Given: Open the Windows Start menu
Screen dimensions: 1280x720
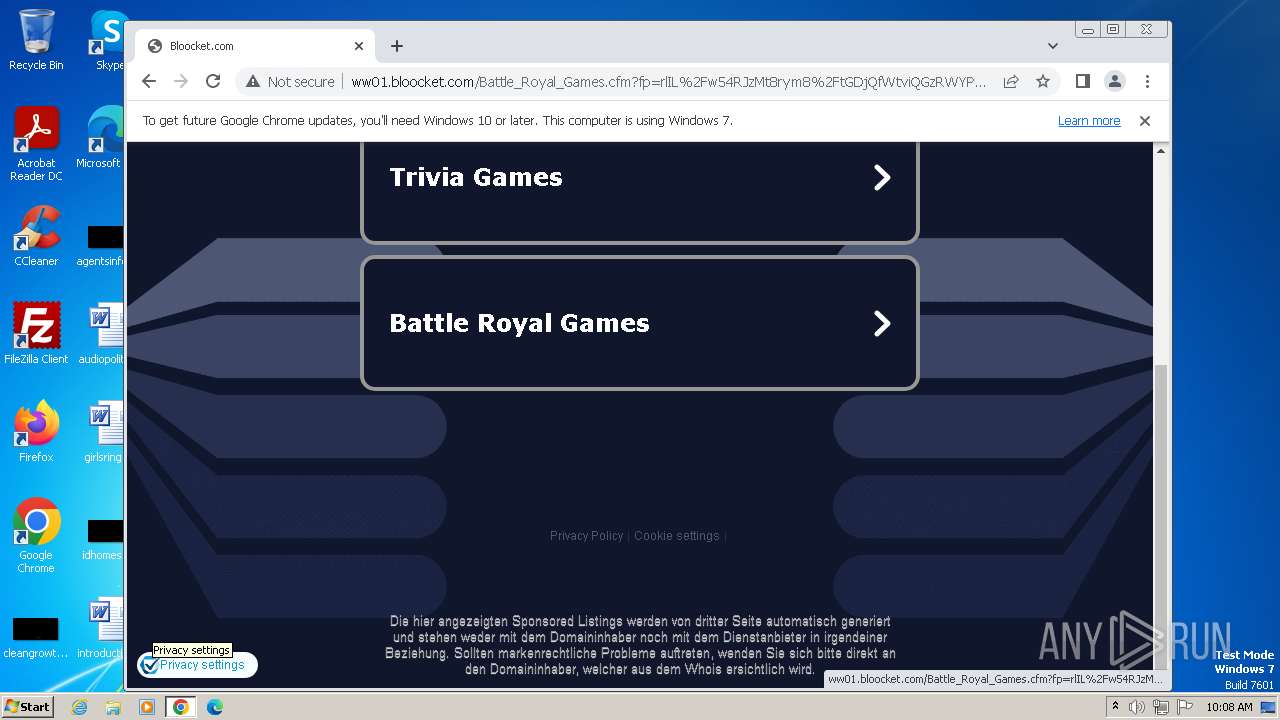Looking at the screenshot, I should click(x=27, y=706).
